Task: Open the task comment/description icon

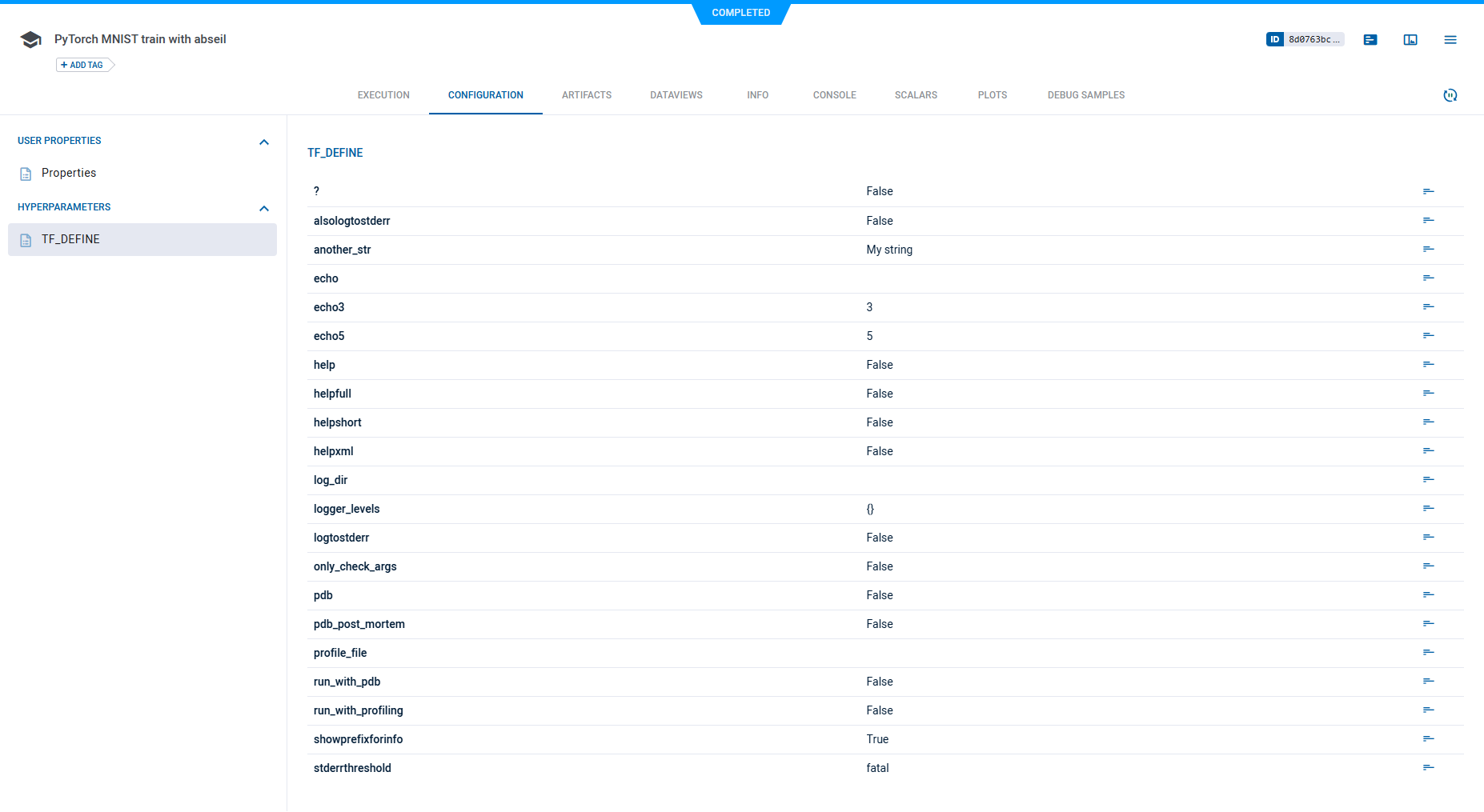Action: [x=1370, y=39]
